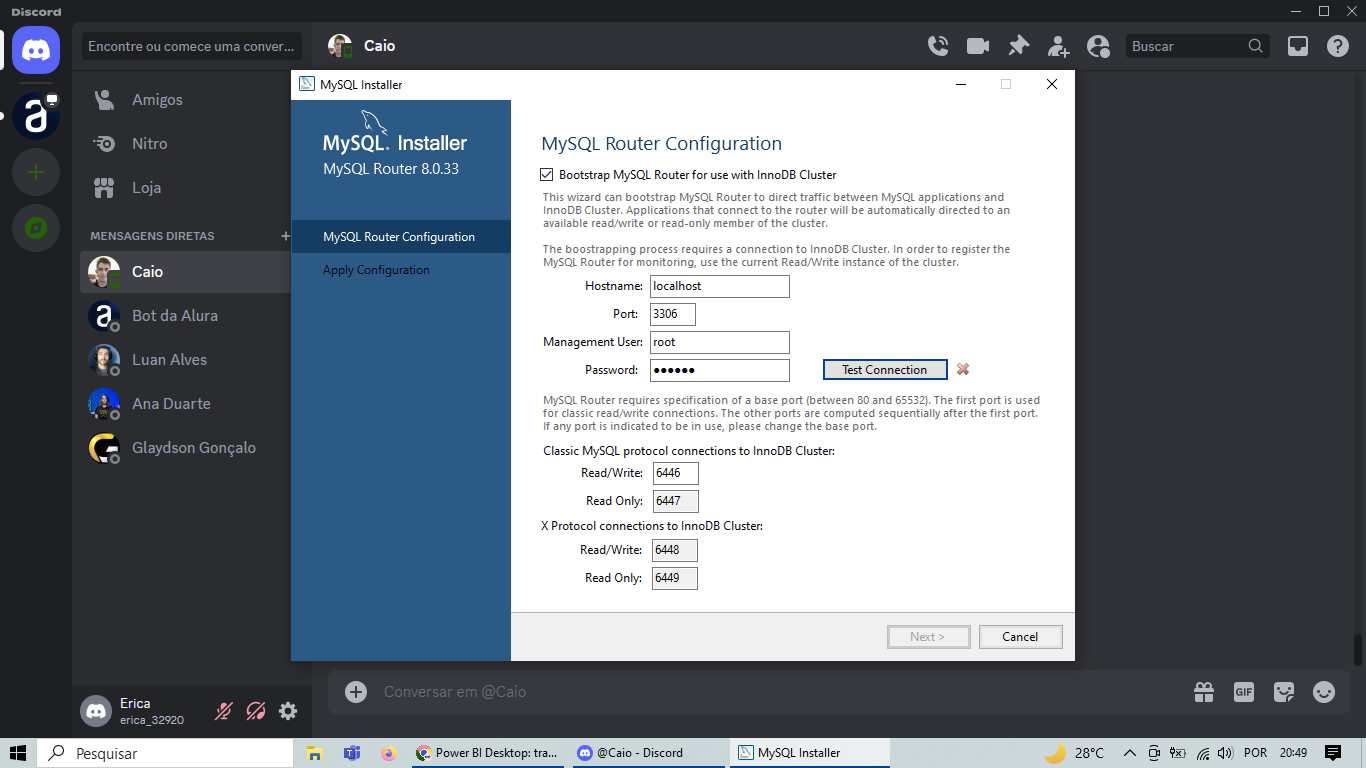Open the weather widget showing 28°C

(x=1074, y=753)
